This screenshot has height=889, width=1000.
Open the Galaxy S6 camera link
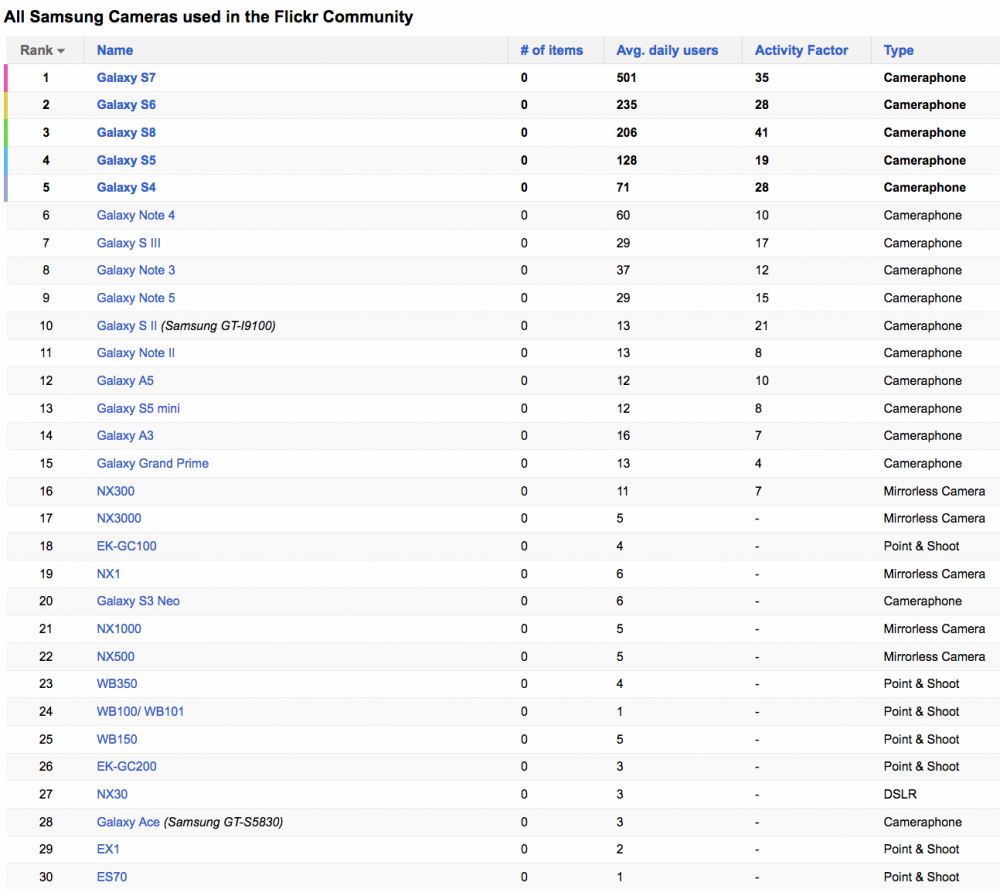coord(126,105)
